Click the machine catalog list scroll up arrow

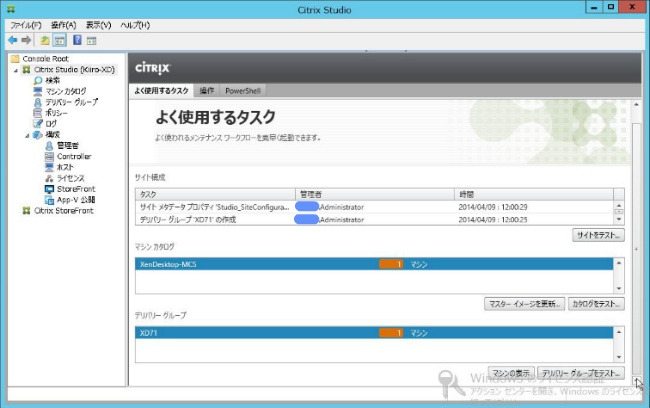(619, 263)
